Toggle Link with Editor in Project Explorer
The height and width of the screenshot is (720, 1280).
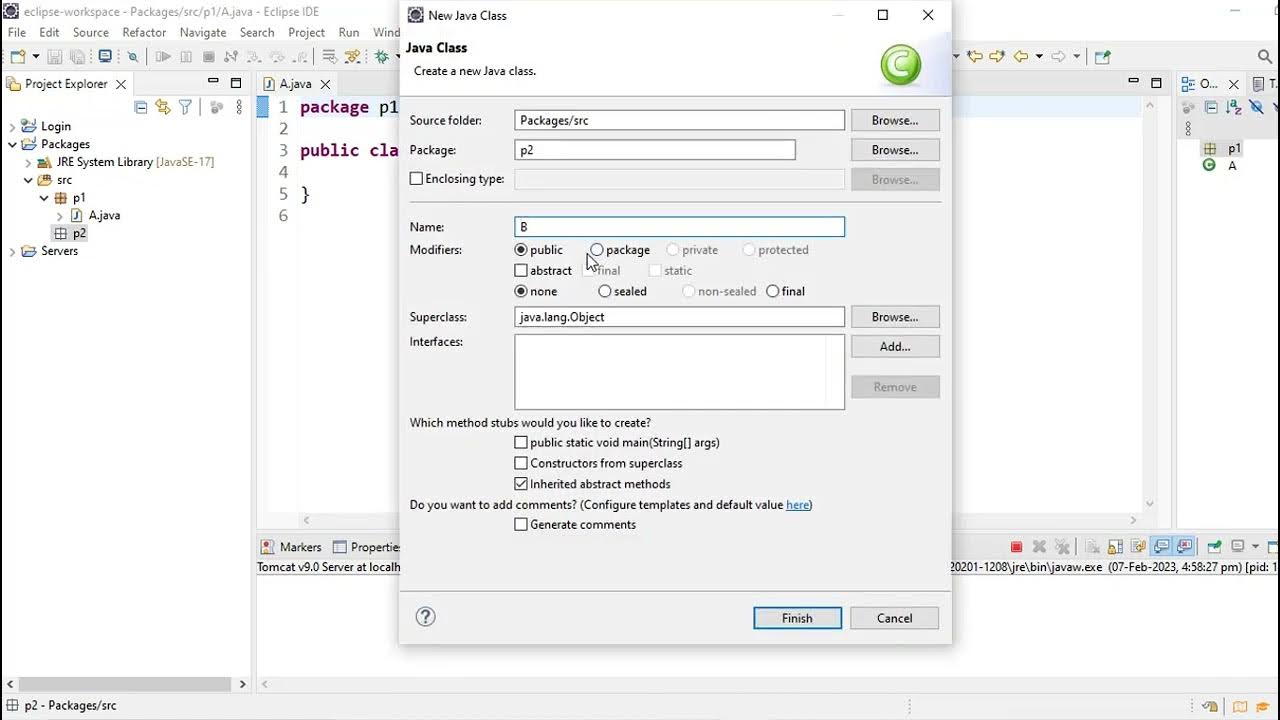(x=163, y=107)
